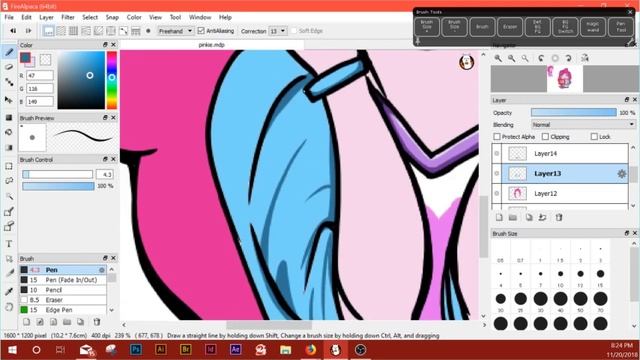The height and width of the screenshot is (360, 640).
Task: Toggle visibility of Layer13
Action: coord(497,173)
